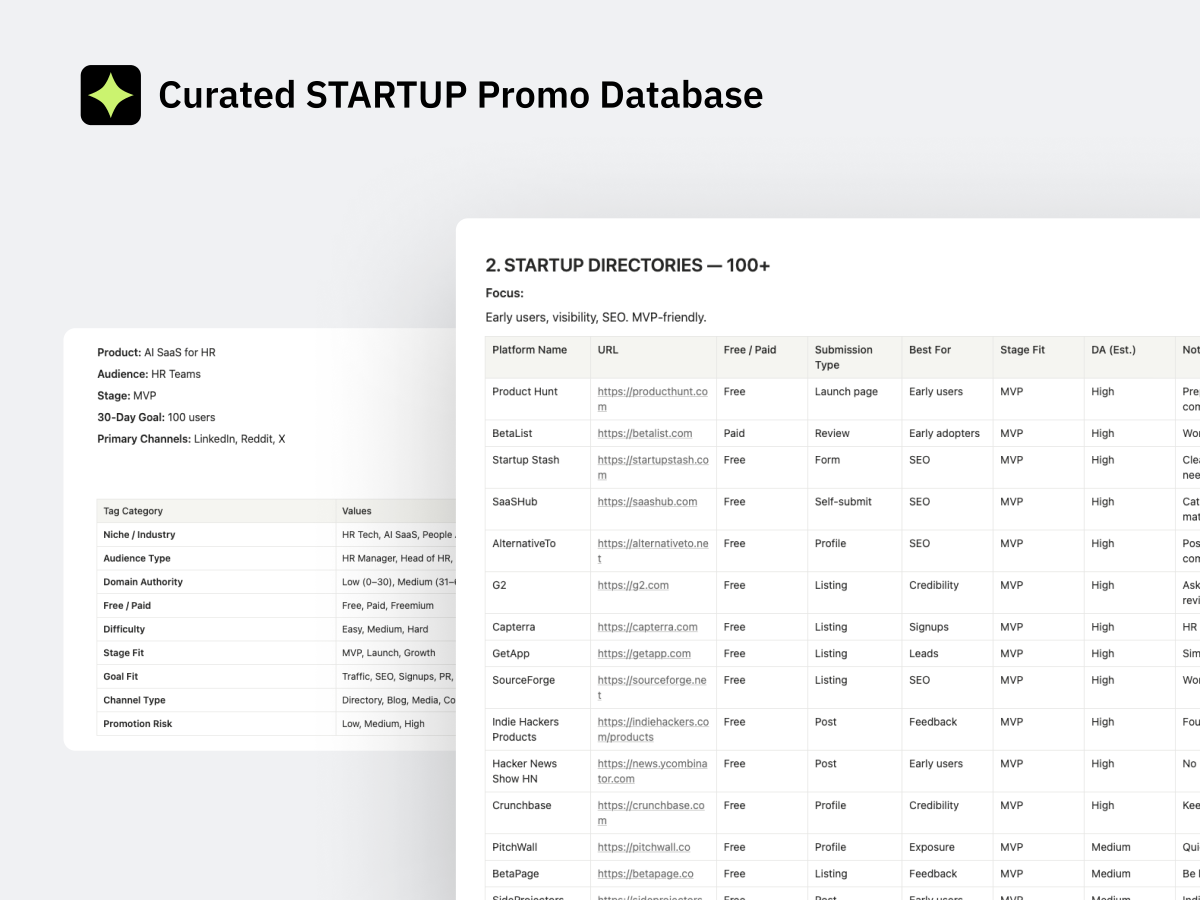Open the news.ycombinator.com link
The width and height of the screenshot is (1200, 900).
652,764
